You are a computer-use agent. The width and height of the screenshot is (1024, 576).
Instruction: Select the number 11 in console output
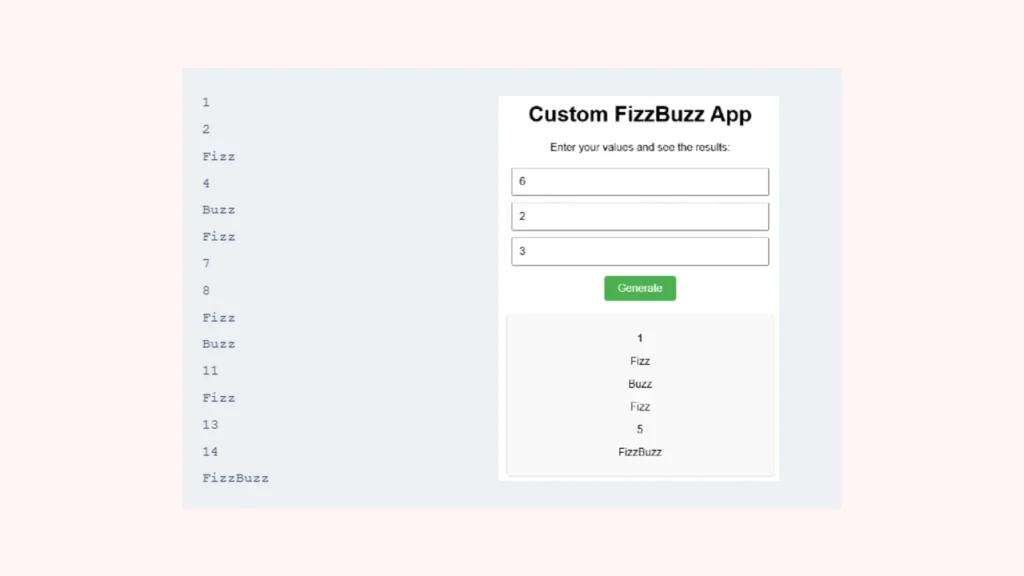[x=210, y=370]
